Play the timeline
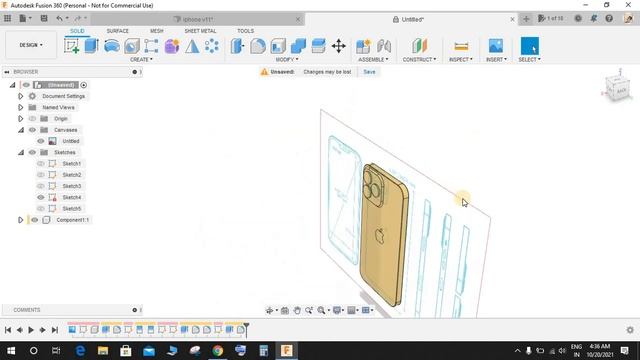 31,330
